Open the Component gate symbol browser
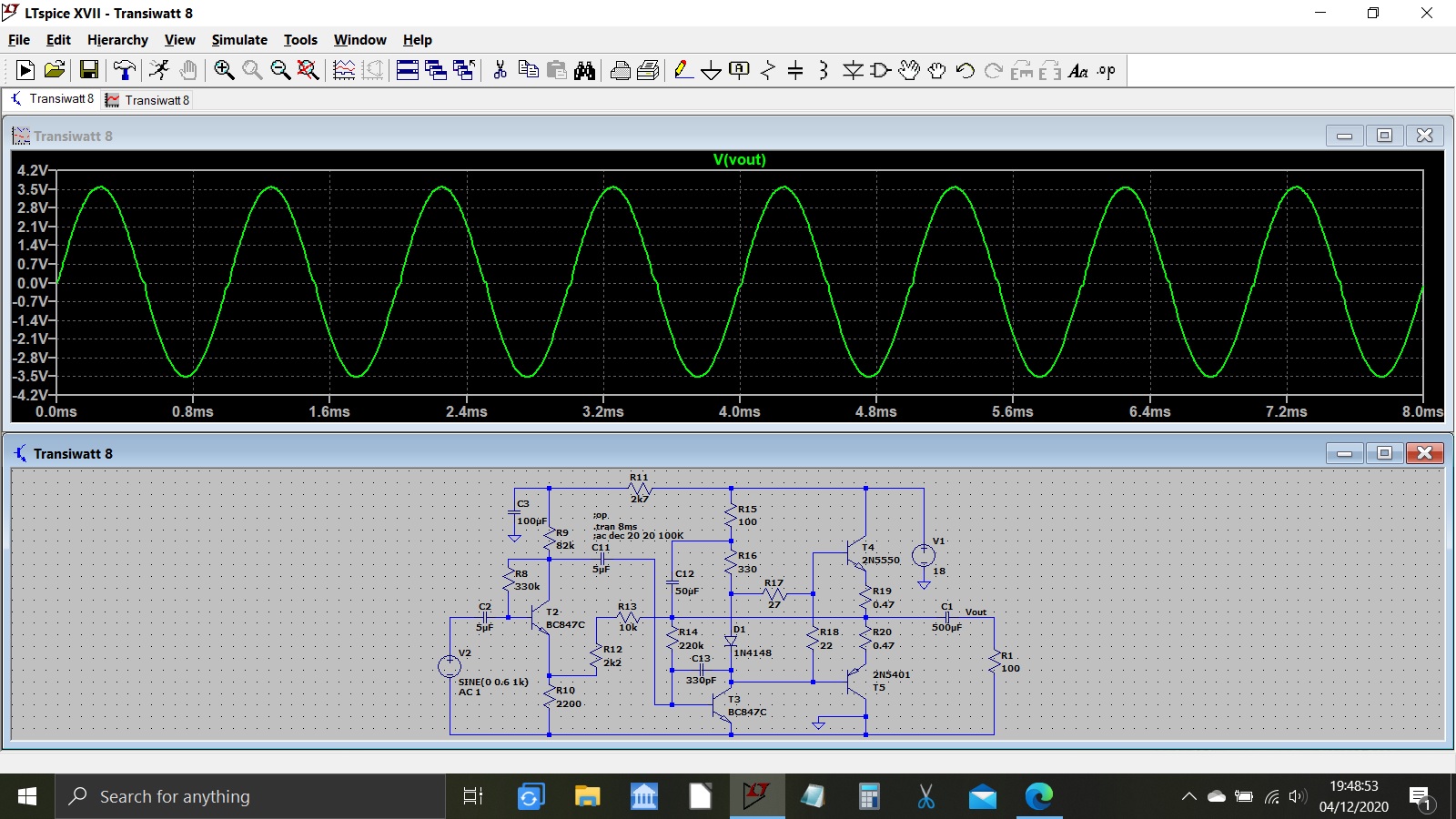 [881, 70]
